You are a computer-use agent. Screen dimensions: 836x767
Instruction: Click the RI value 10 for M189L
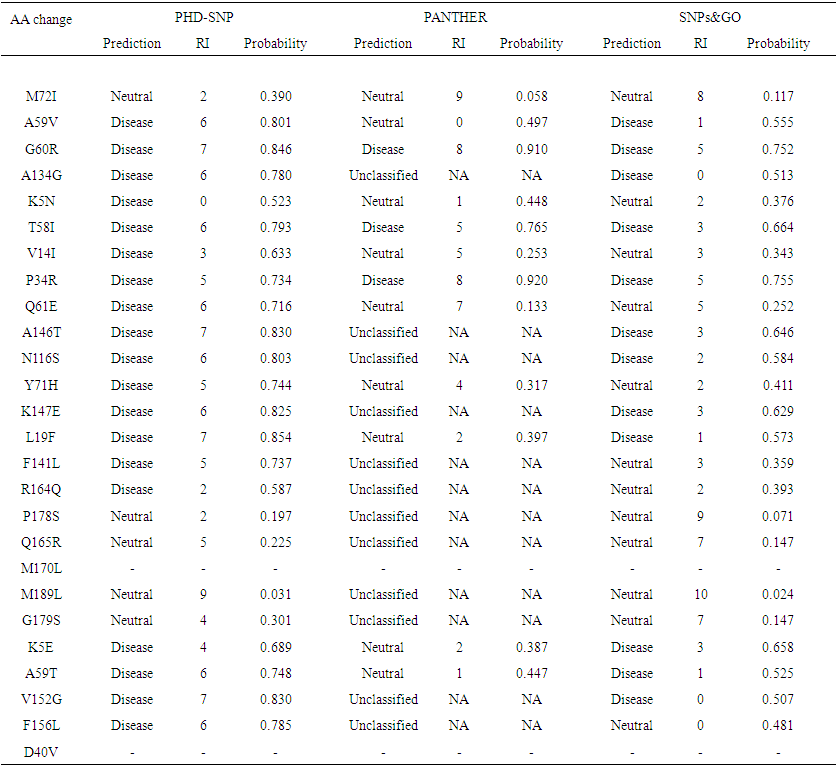click(700, 594)
